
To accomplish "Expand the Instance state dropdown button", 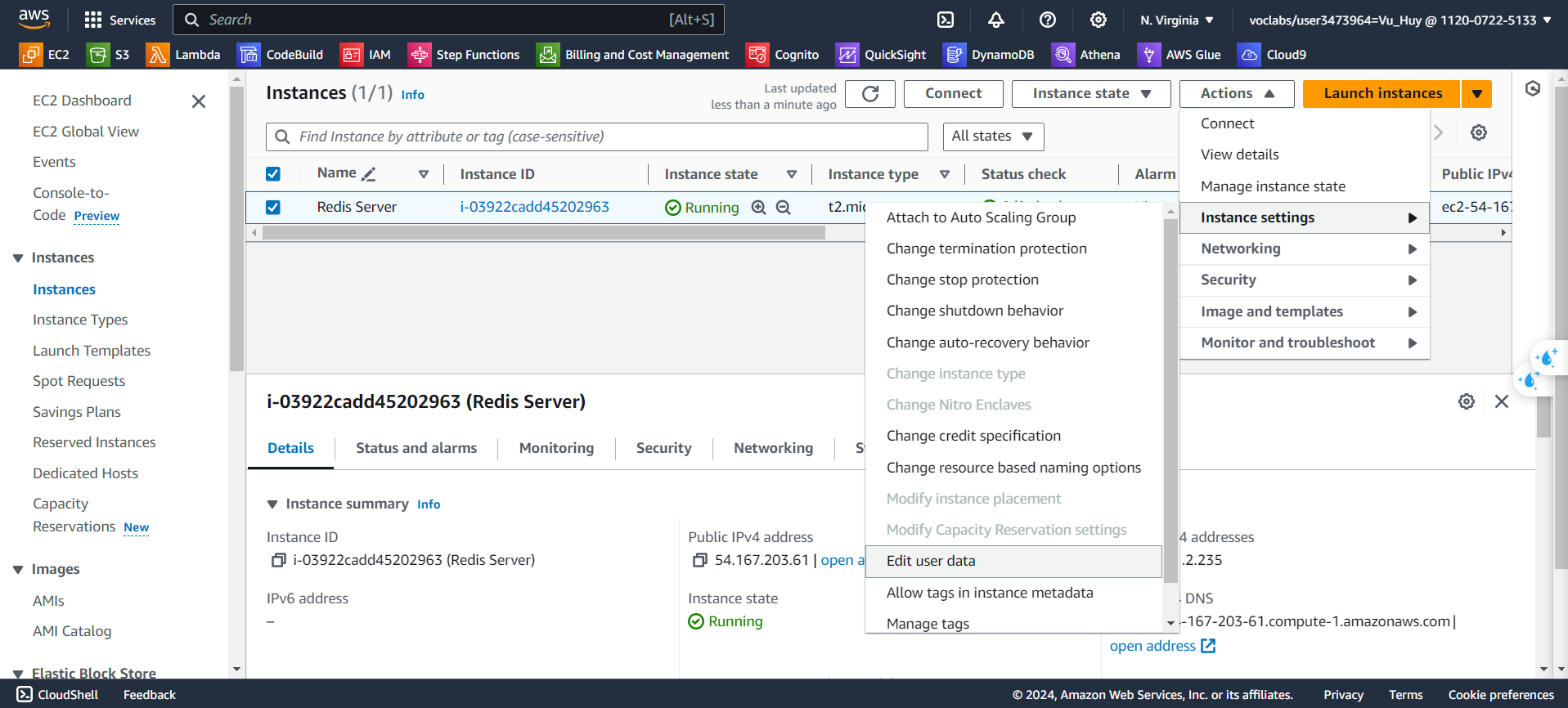I will coord(1091,94).
